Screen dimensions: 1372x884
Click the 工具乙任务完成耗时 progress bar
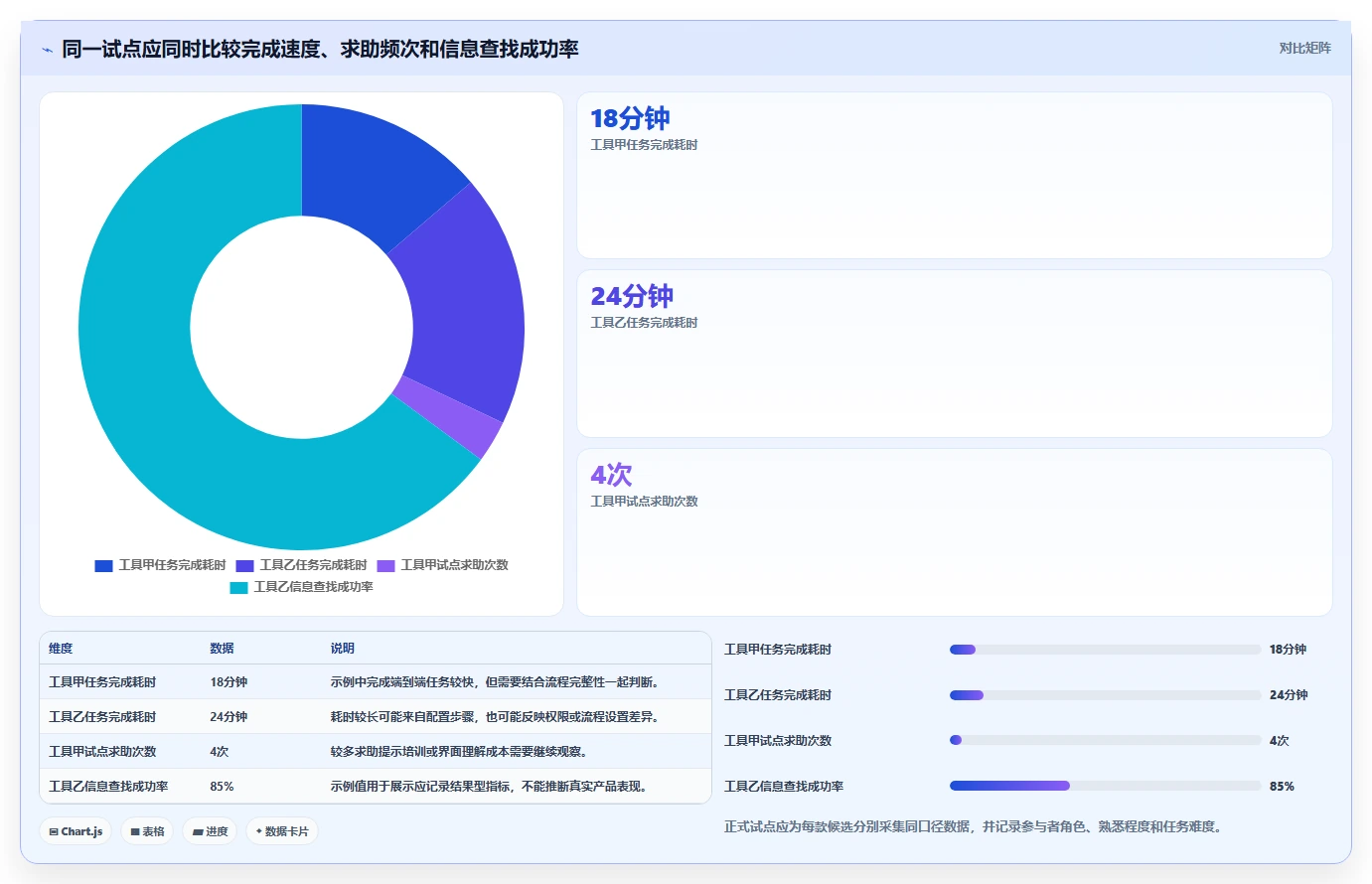point(1105,695)
